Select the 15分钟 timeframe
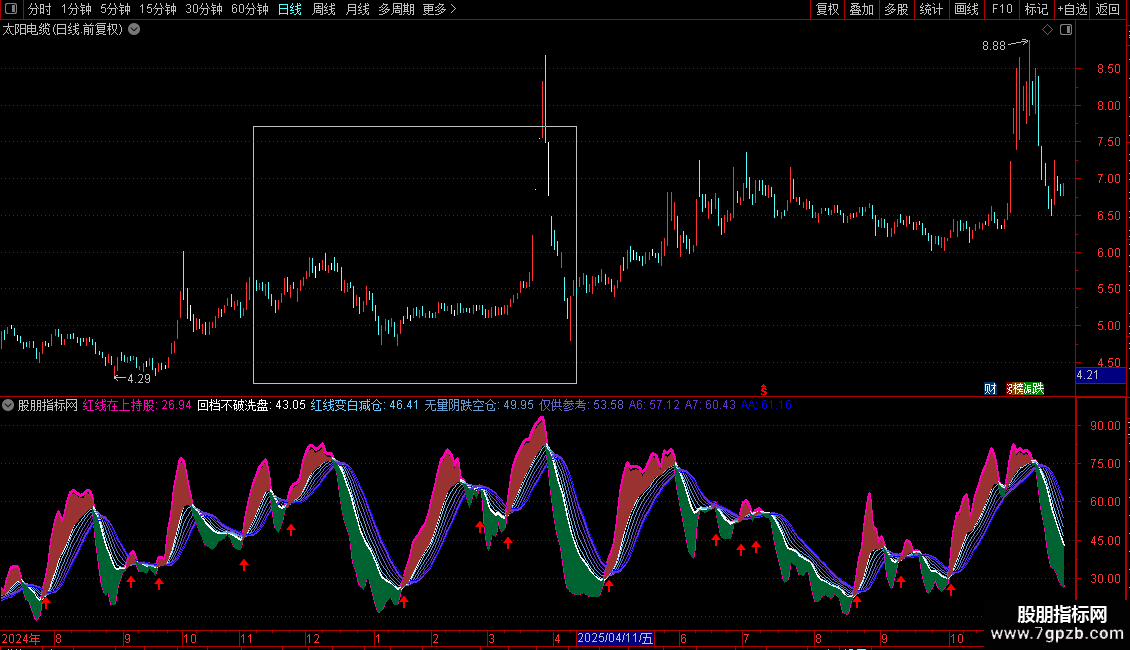Viewport: 1130px width, 650px height. 157,9
